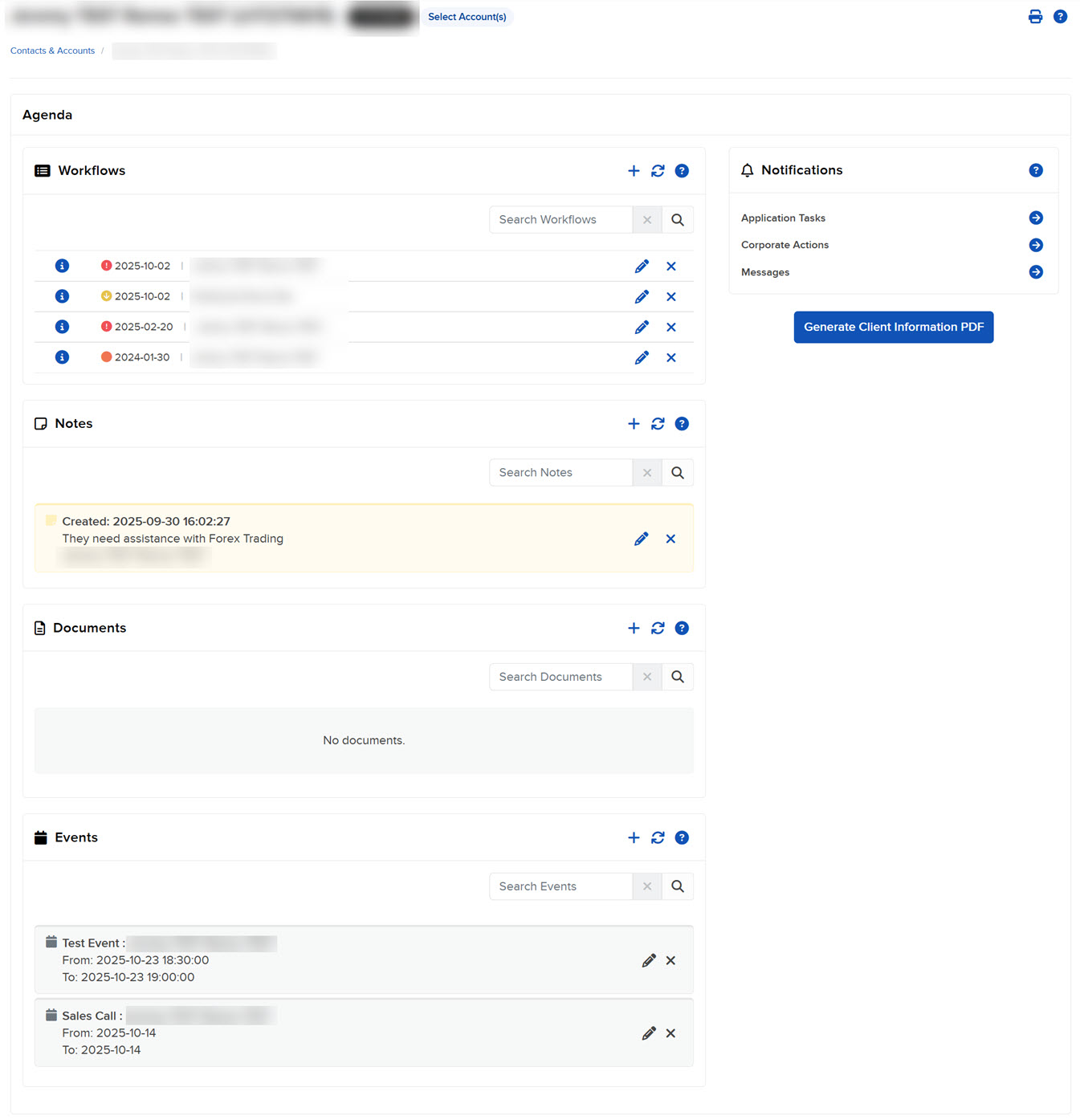Click the Search Workflows input field
The height and width of the screenshot is (1120, 1080).
coord(560,220)
